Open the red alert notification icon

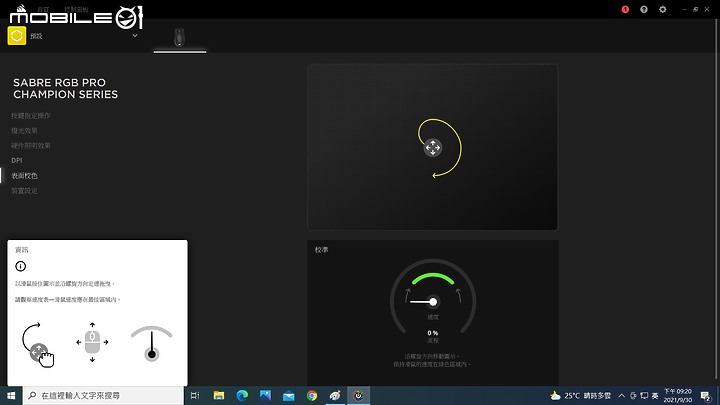pos(625,9)
